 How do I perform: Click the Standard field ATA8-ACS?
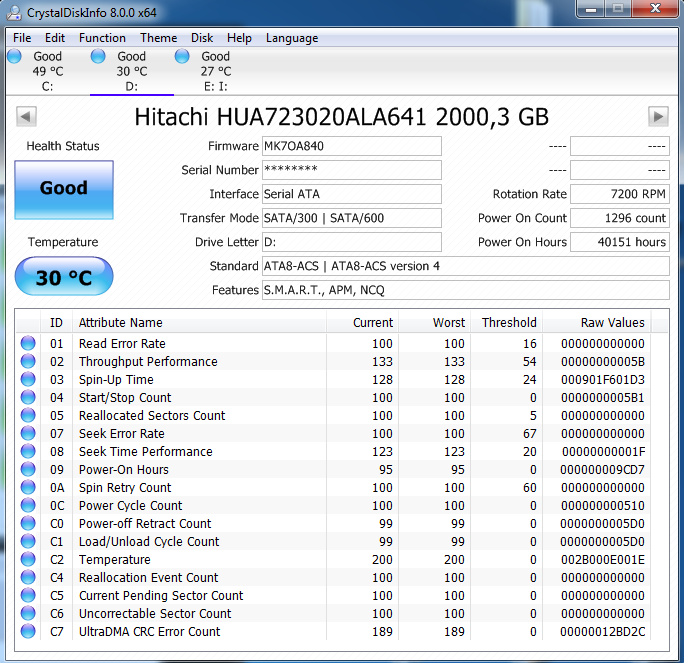(x=466, y=266)
